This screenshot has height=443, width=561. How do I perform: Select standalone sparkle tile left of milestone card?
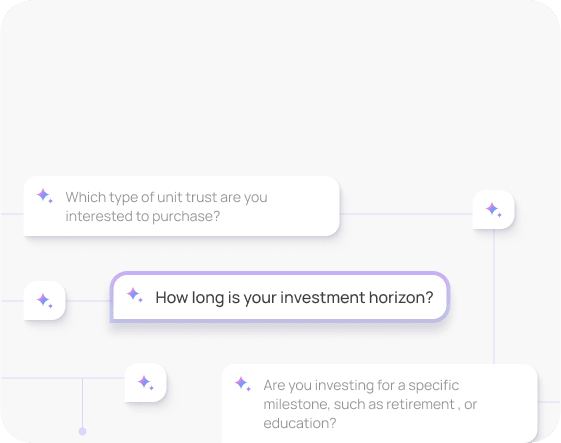click(x=146, y=383)
